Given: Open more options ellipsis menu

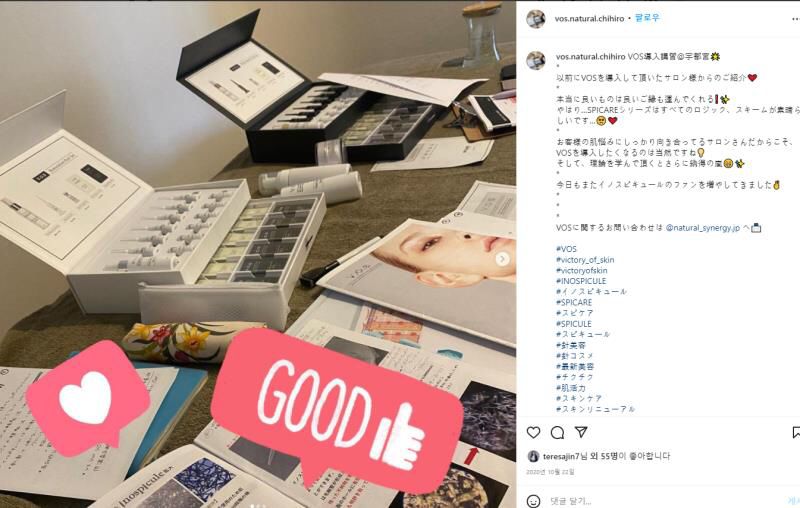Looking at the screenshot, I should pos(796,19).
